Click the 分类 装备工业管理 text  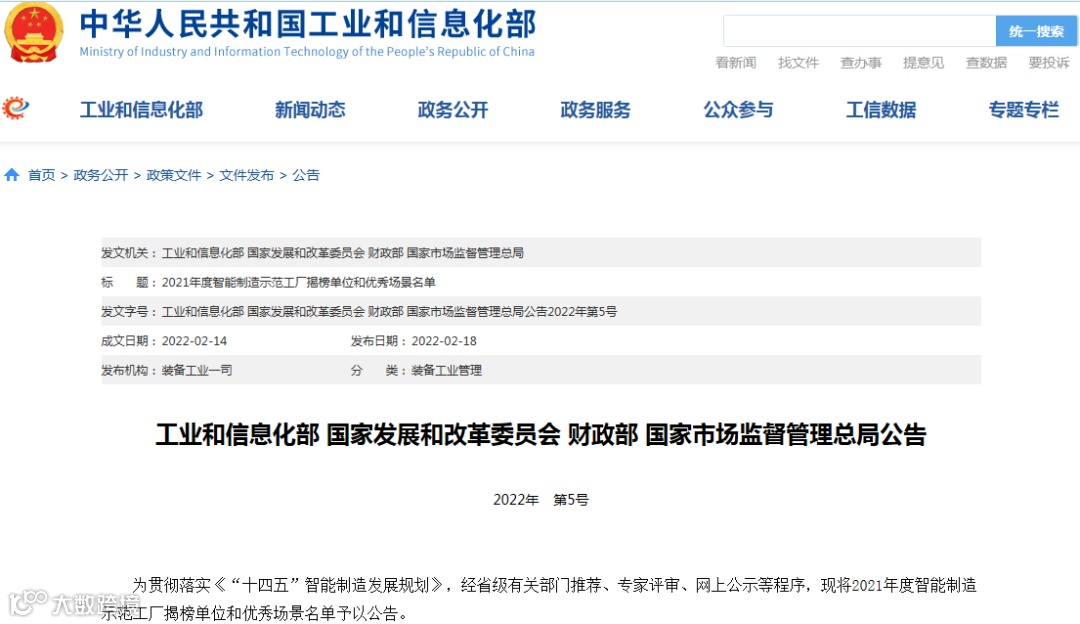pyautogui.click(x=416, y=371)
